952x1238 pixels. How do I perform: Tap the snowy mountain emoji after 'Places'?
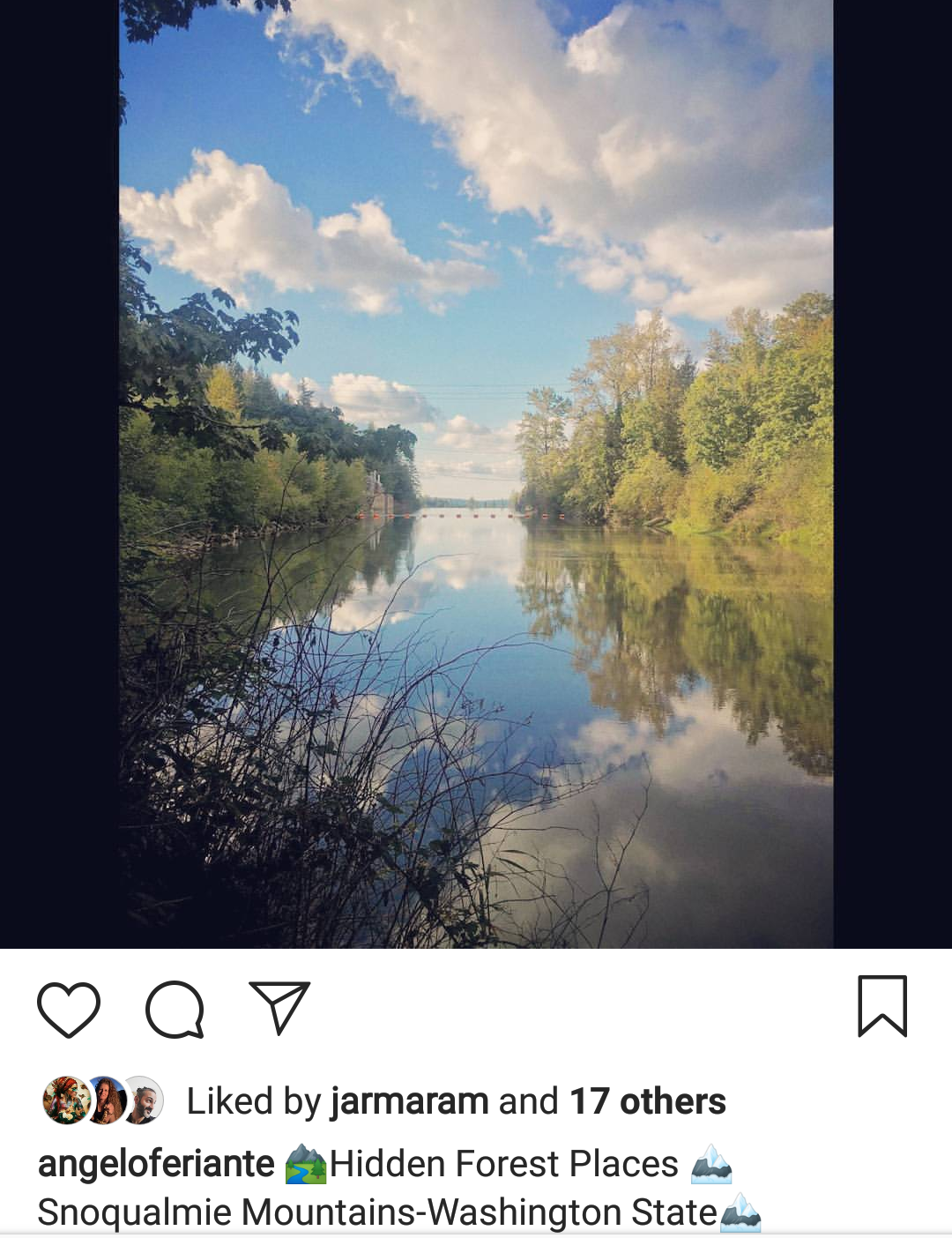pos(711,1164)
